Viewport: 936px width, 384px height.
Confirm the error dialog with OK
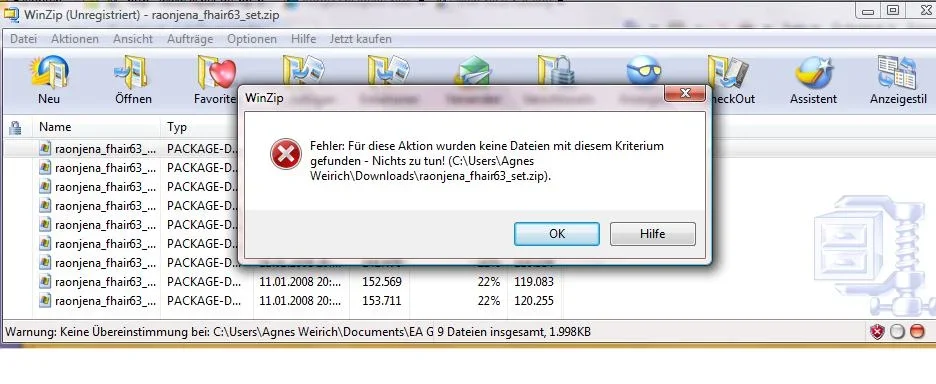tap(557, 234)
